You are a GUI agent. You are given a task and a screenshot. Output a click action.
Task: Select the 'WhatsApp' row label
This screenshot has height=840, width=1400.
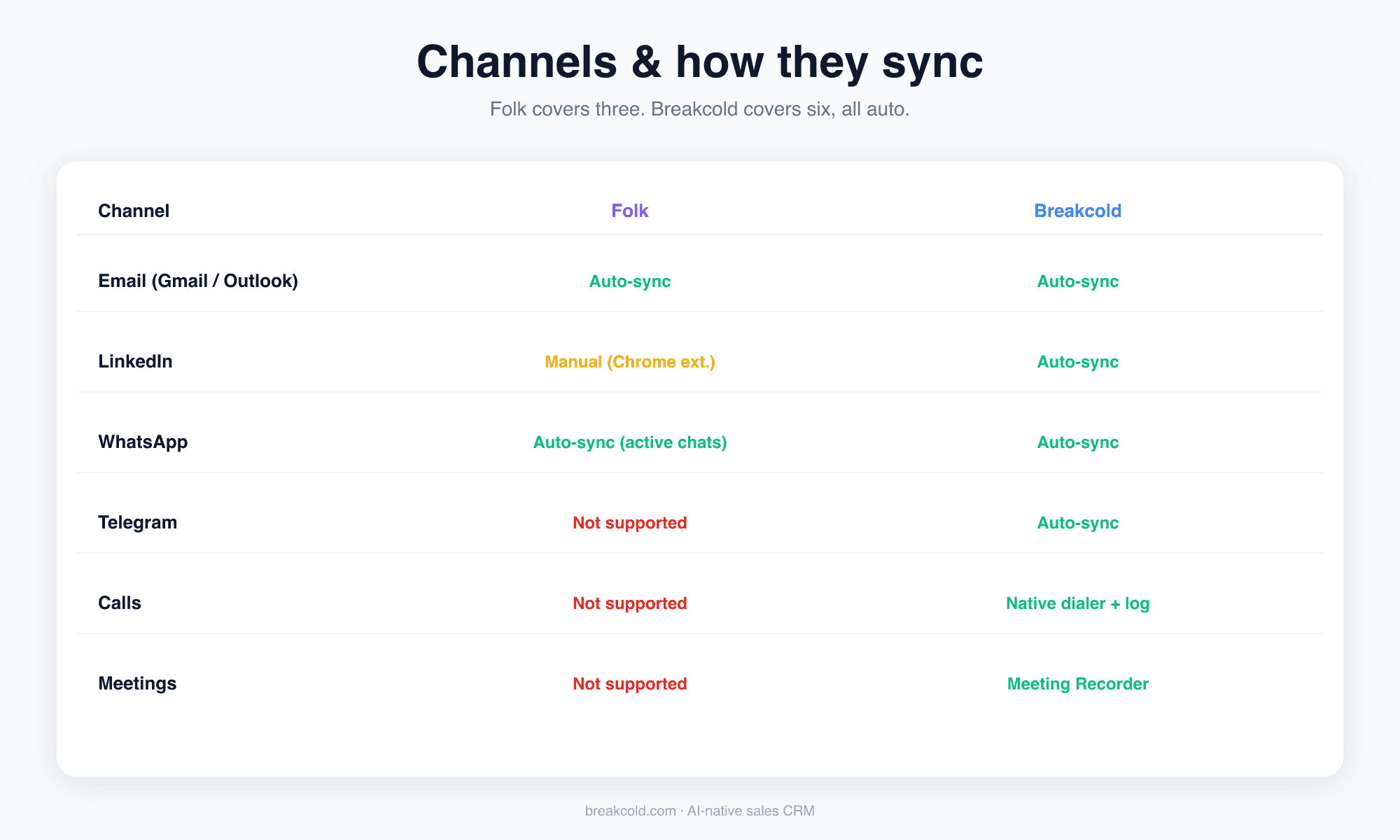point(143,442)
